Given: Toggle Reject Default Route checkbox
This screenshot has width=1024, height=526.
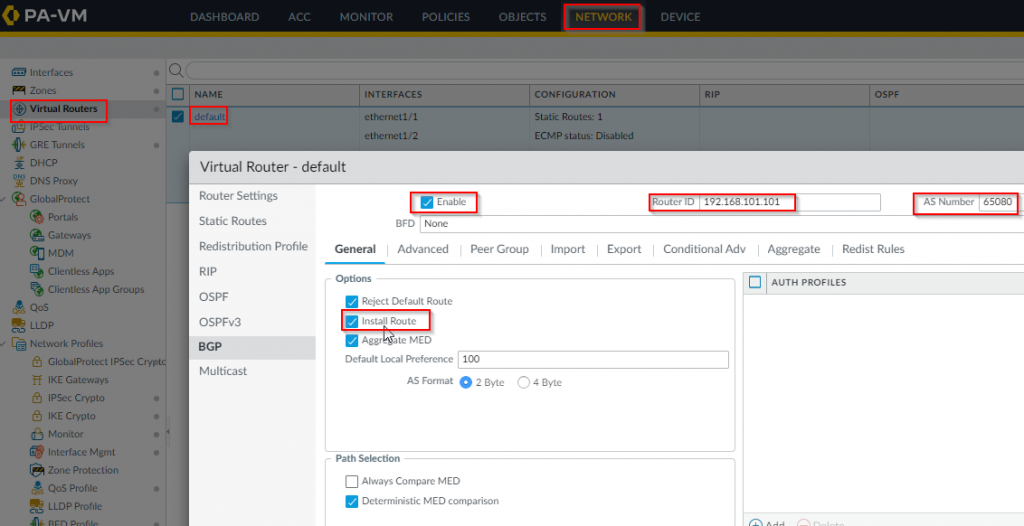Looking at the screenshot, I should 352,301.
